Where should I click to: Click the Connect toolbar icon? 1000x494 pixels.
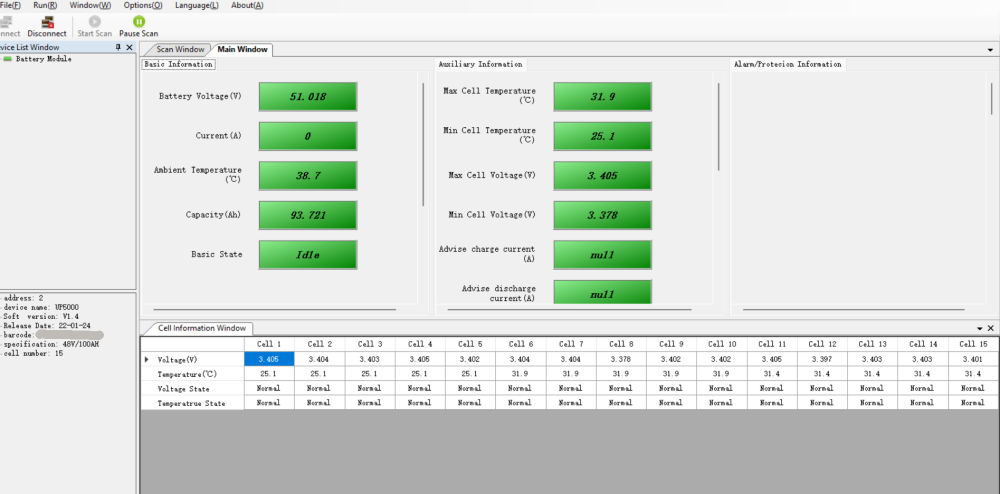pos(5,22)
